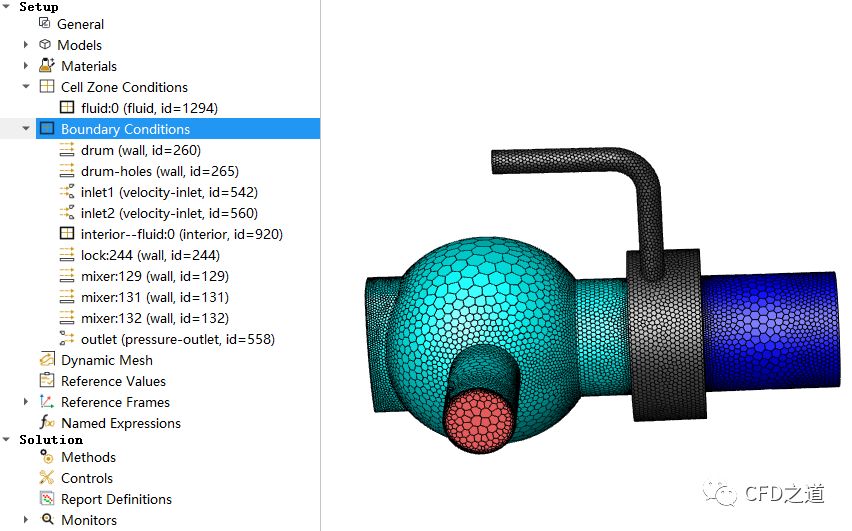Select interior--fluid:0 boundary entry
The image size is (852, 531).
181,234
